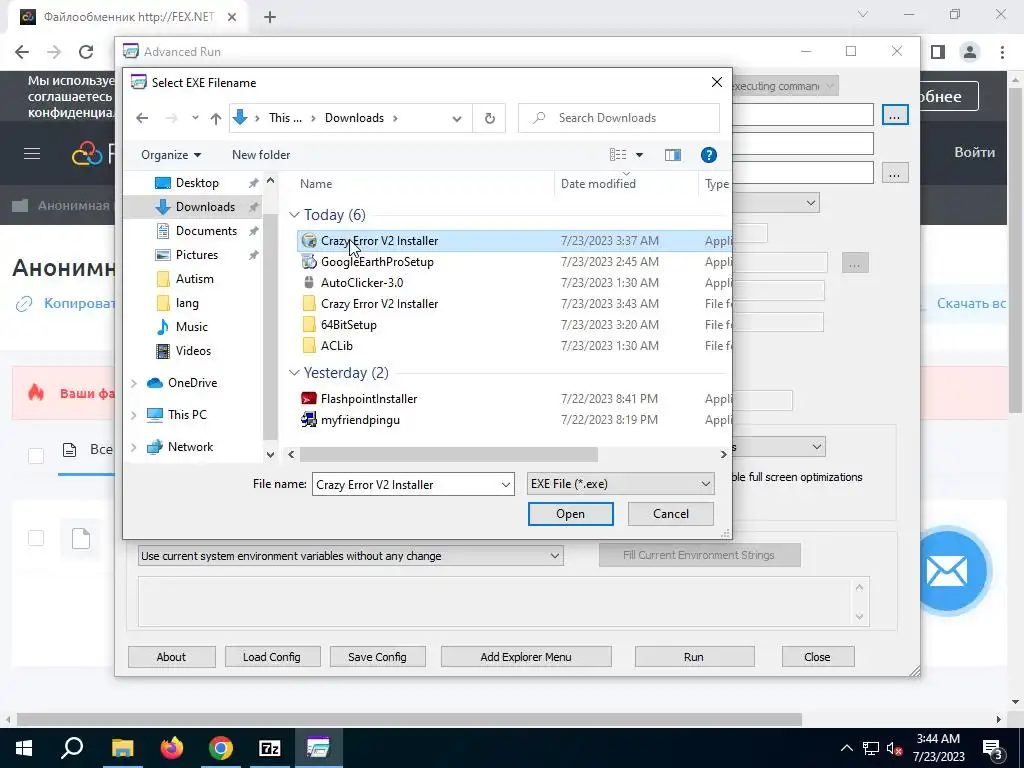Click the Open button
Image resolution: width=1024 pixels, height=768 pixels.
(x=570, y=514)
